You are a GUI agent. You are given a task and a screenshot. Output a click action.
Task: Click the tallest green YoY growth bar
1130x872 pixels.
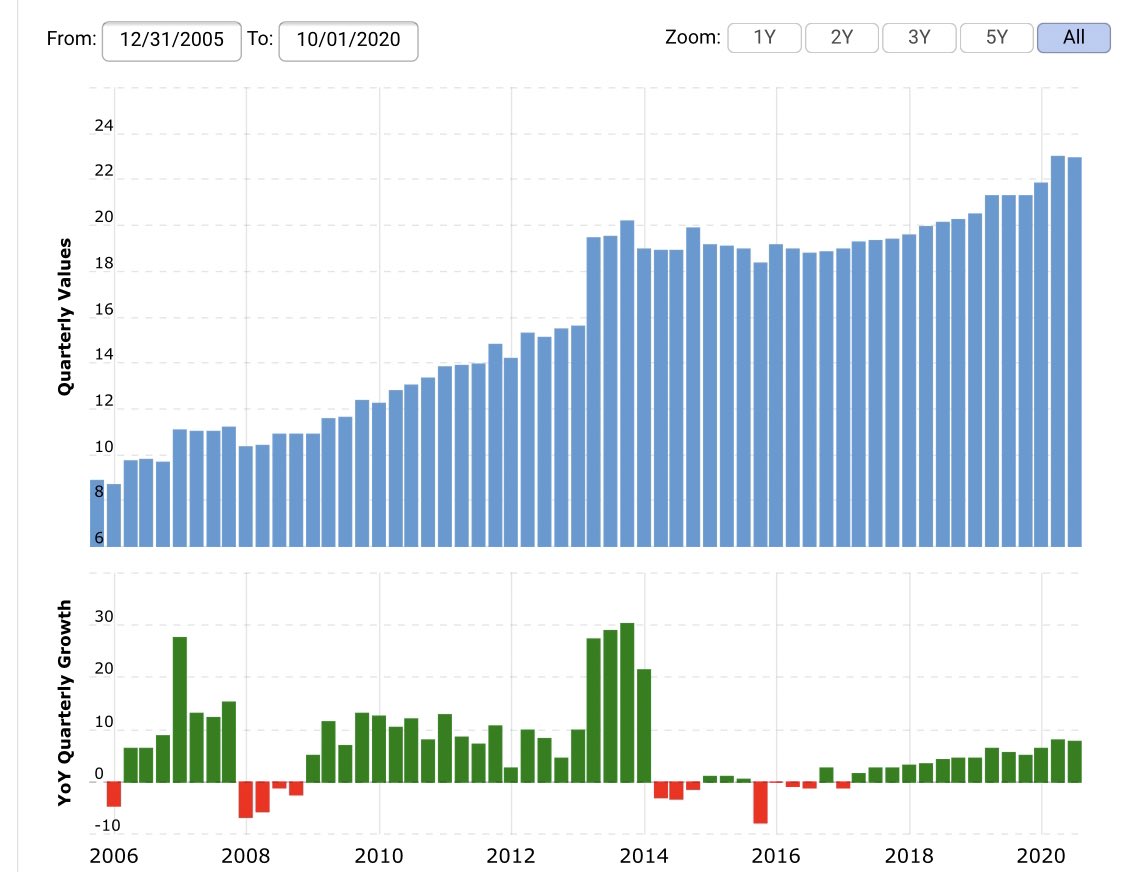pyautogui.click(x=627, y=703)
